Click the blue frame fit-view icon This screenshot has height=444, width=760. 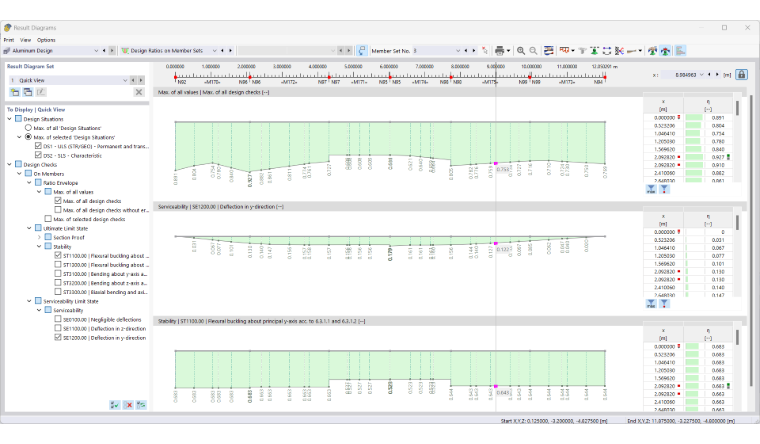(606, 50)
